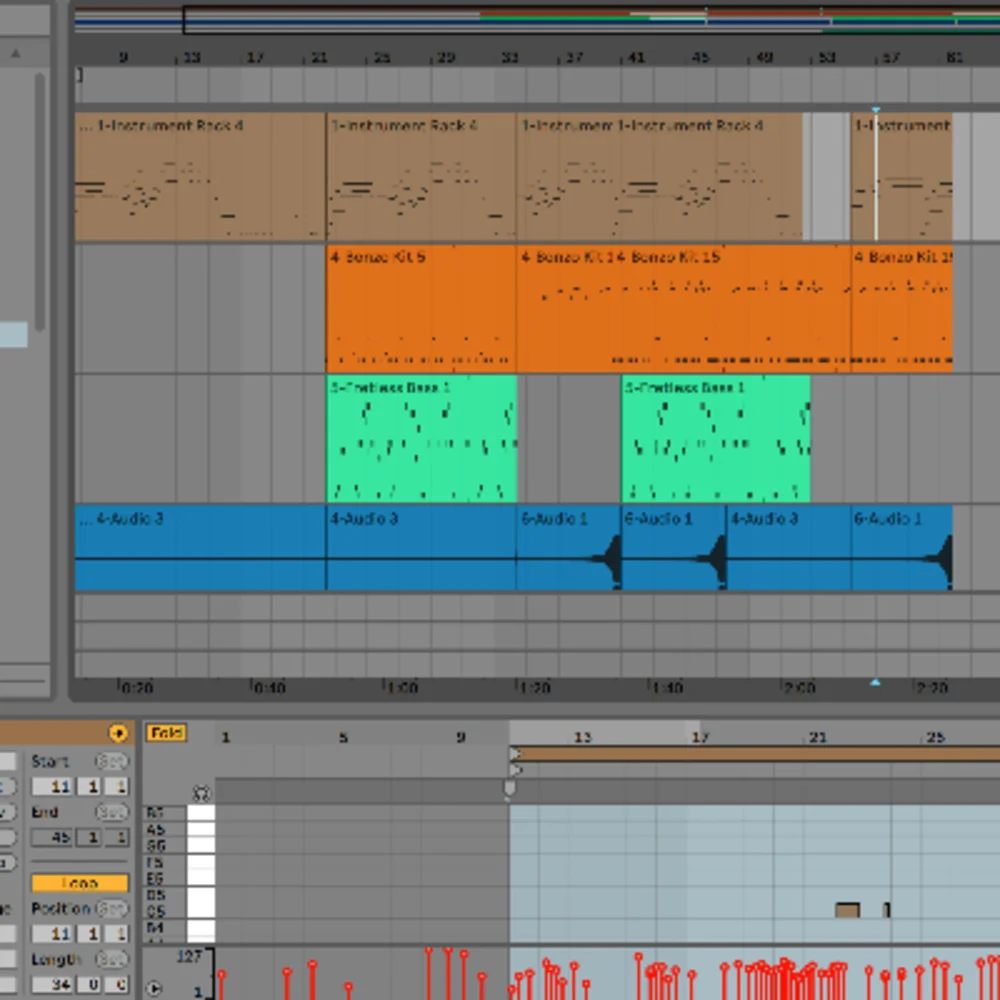Select the 4-Audio 3 clip at bar 46

tap(789, 548)
